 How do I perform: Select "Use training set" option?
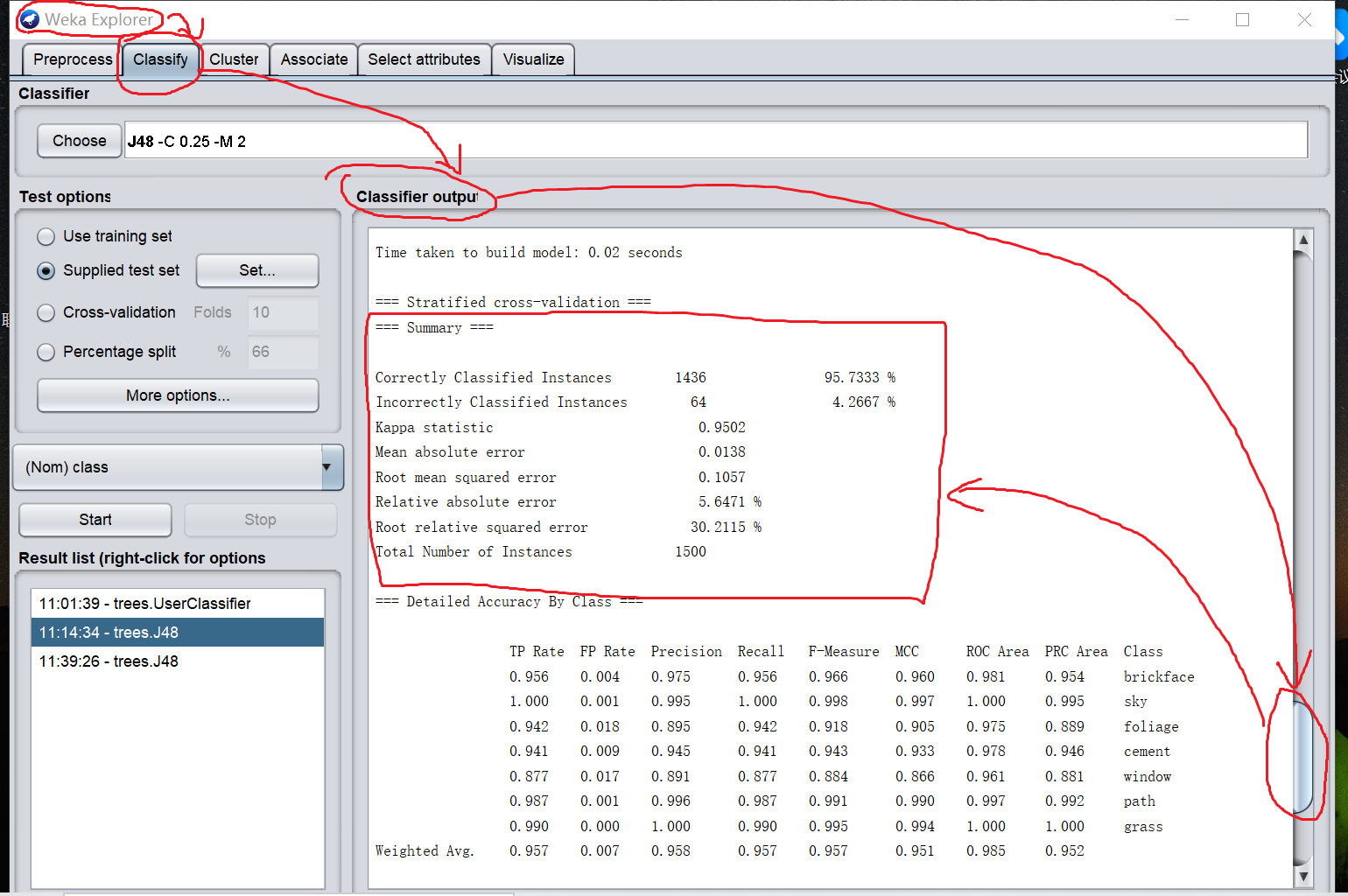46,236
